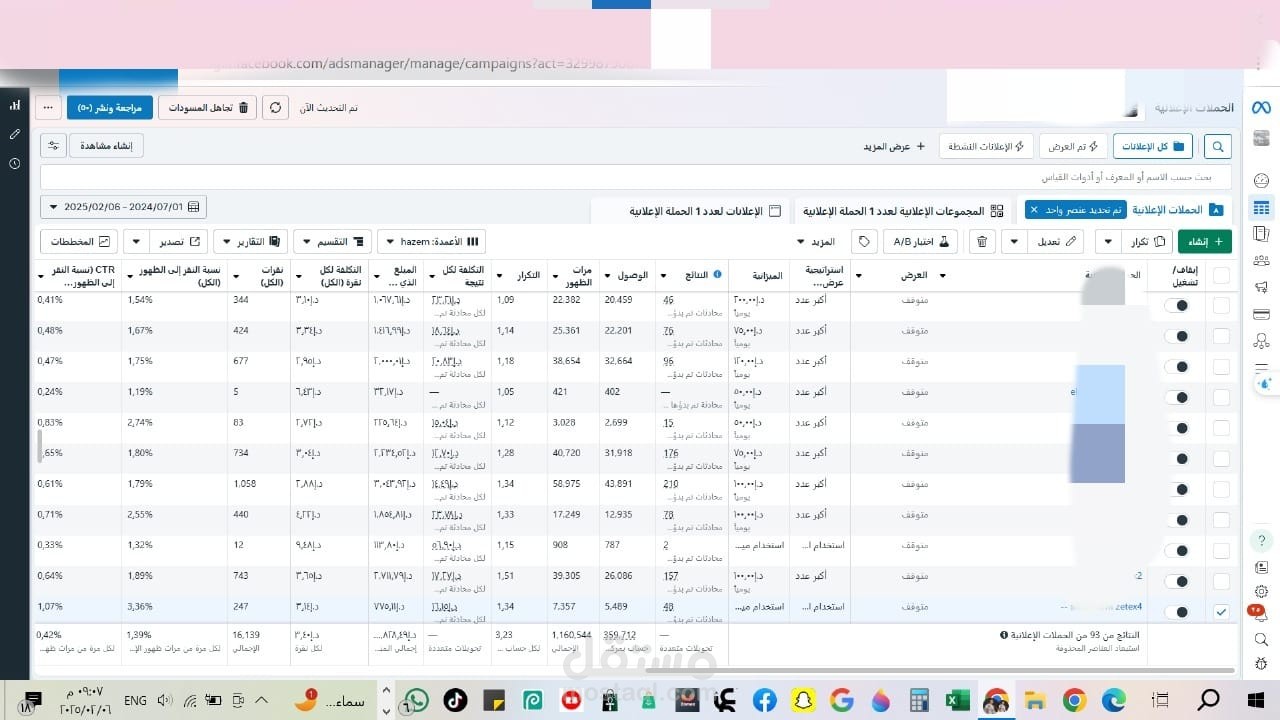Select the كل الإعلانات filter
Screen dimensions: 1280x720
tap(1152, 147)
